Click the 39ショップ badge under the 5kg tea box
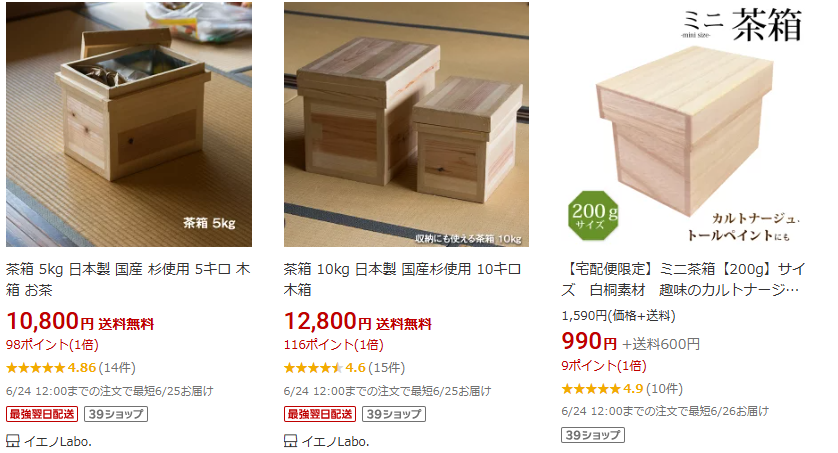This screenshot has height=453, width=838. 116,414
